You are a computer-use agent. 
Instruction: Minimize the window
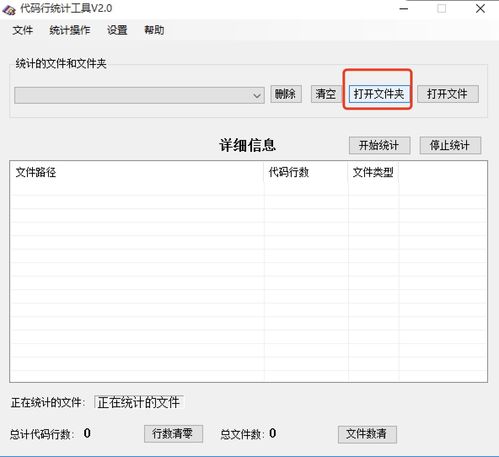coord(404,9)
